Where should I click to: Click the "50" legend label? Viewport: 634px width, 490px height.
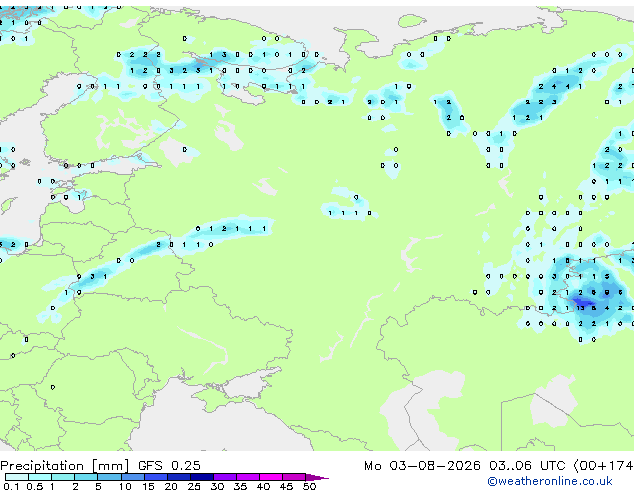[x=309, y=486]
